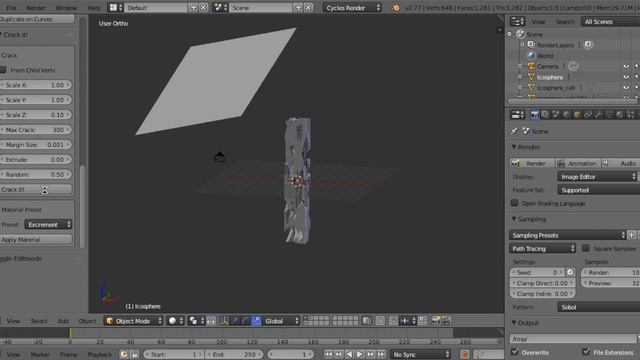The width and height of the screenshot is (640, 360).
Task: Open the Material properties tab icon
Action: 620,115
